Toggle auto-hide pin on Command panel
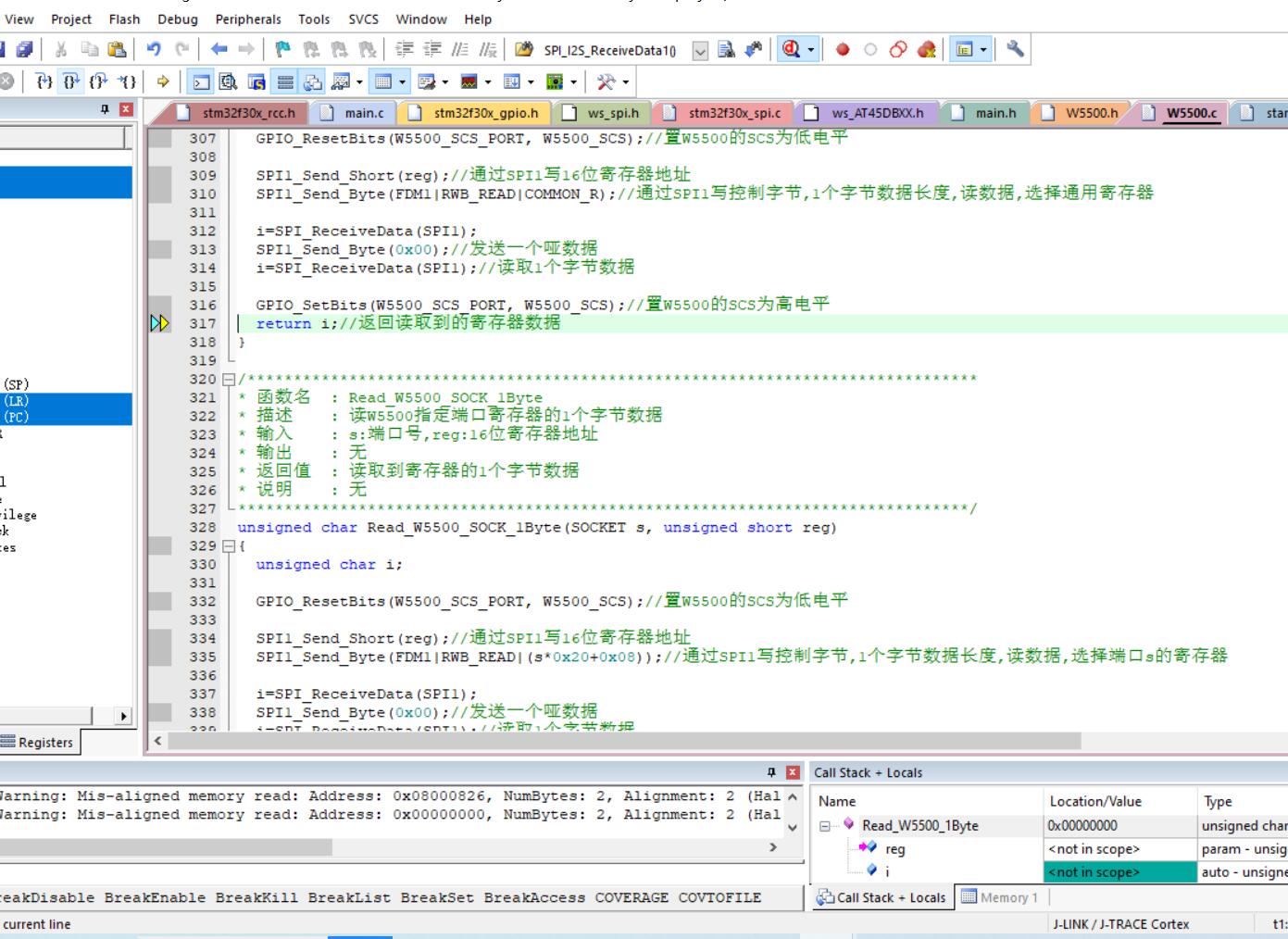 click(x=771, y=772)
